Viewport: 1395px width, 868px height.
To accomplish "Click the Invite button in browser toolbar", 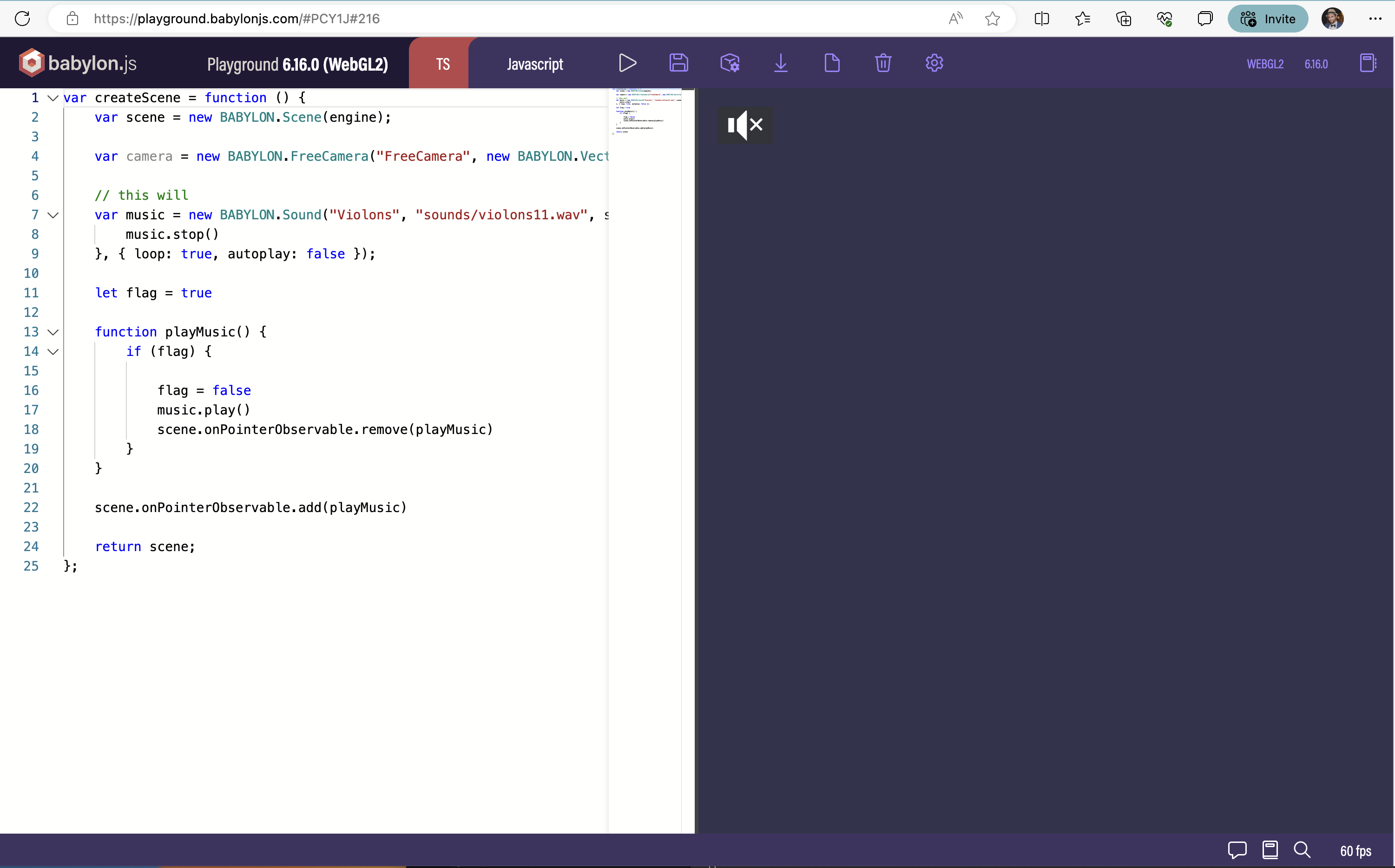I will pyautogui.click(x=1268, y=19).
